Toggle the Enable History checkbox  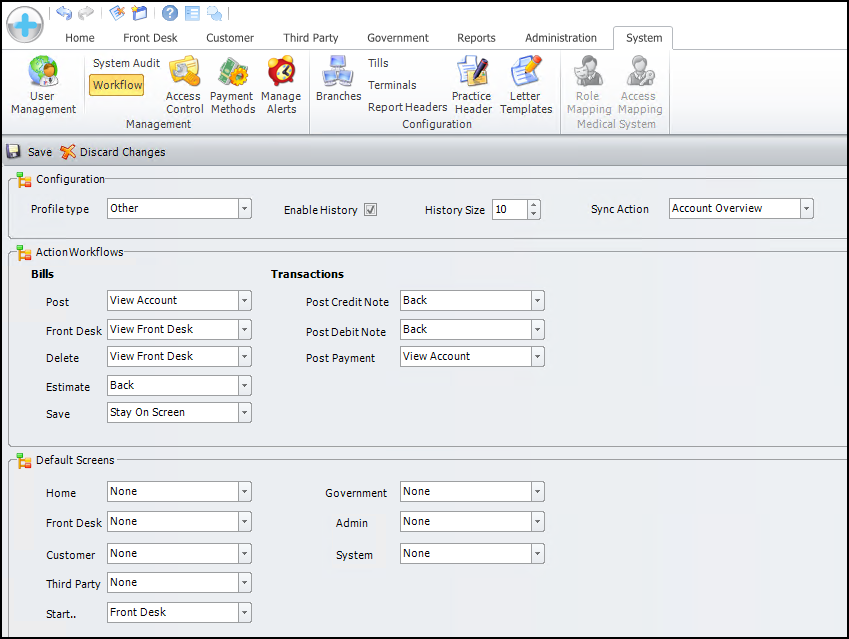click(371, 210)
